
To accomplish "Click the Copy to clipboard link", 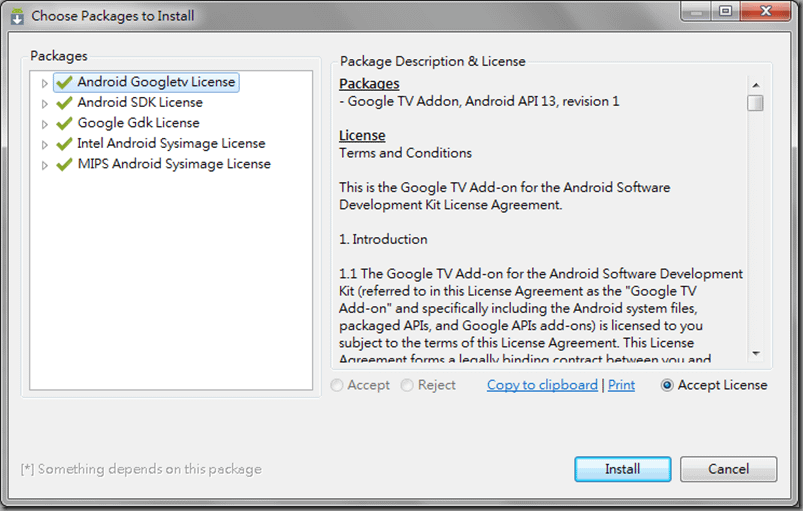I will (542, 385).
